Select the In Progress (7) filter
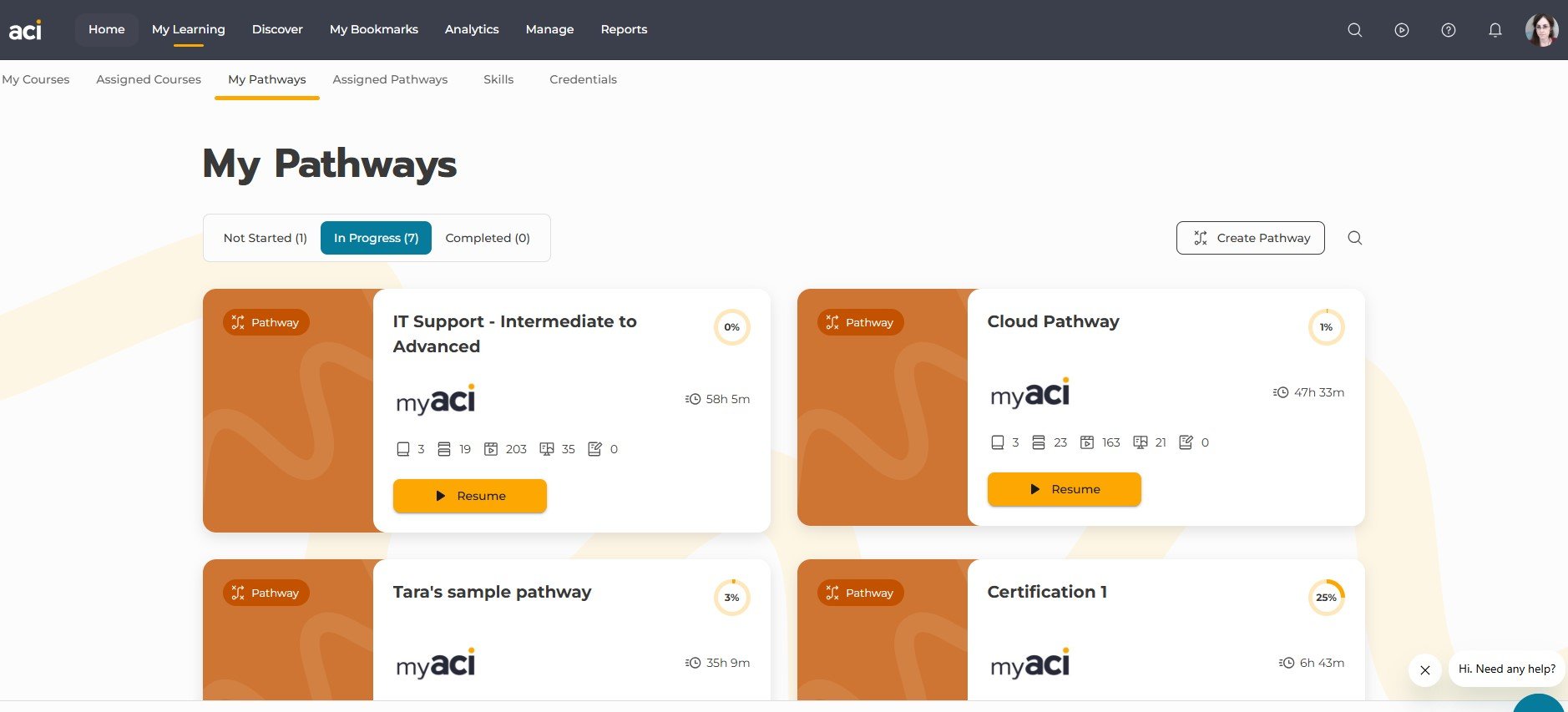The width and height of the screenshot is (1568, 712). (377, 238)
